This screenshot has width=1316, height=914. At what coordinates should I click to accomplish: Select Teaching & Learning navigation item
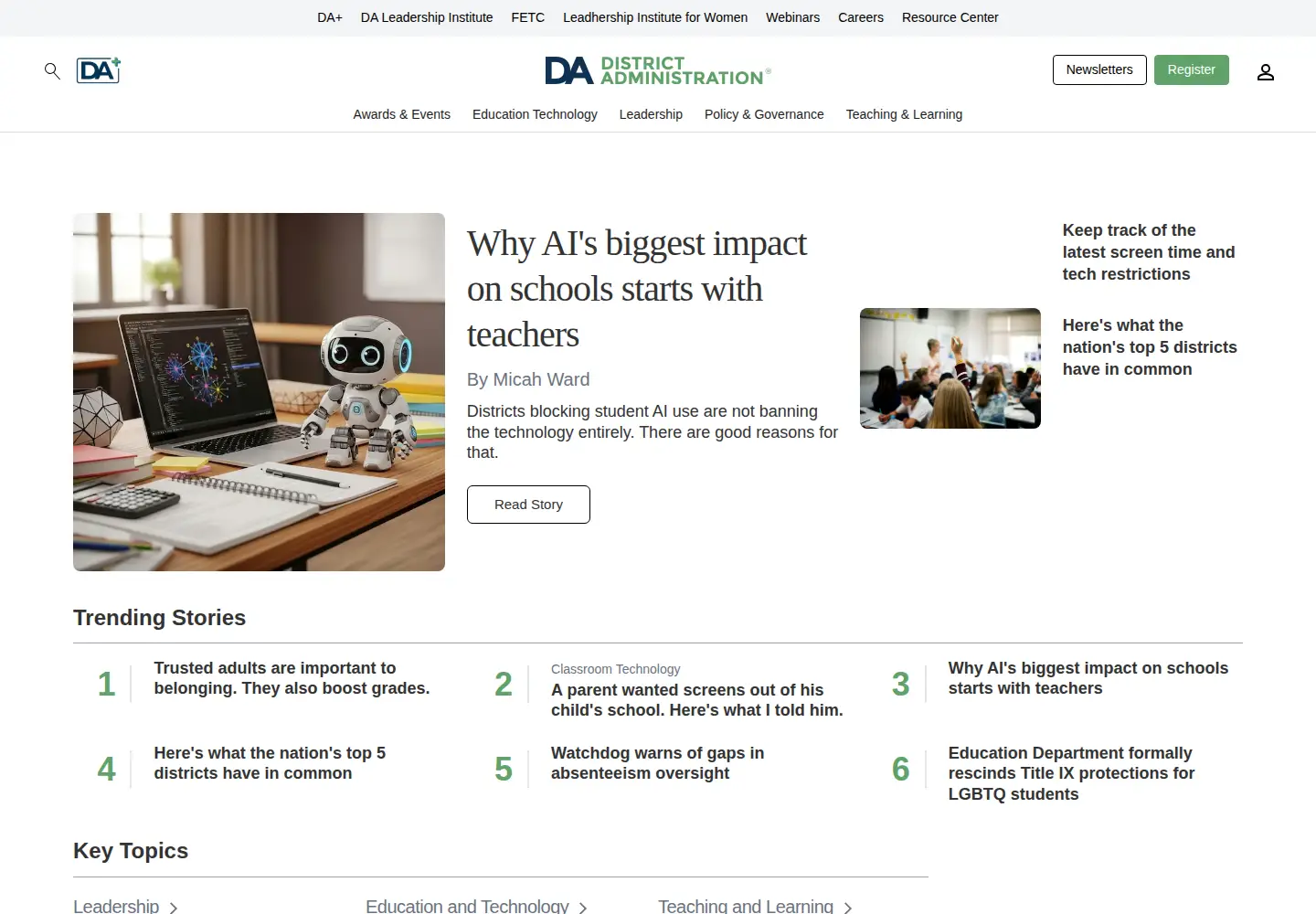click(x=904, y=114)
